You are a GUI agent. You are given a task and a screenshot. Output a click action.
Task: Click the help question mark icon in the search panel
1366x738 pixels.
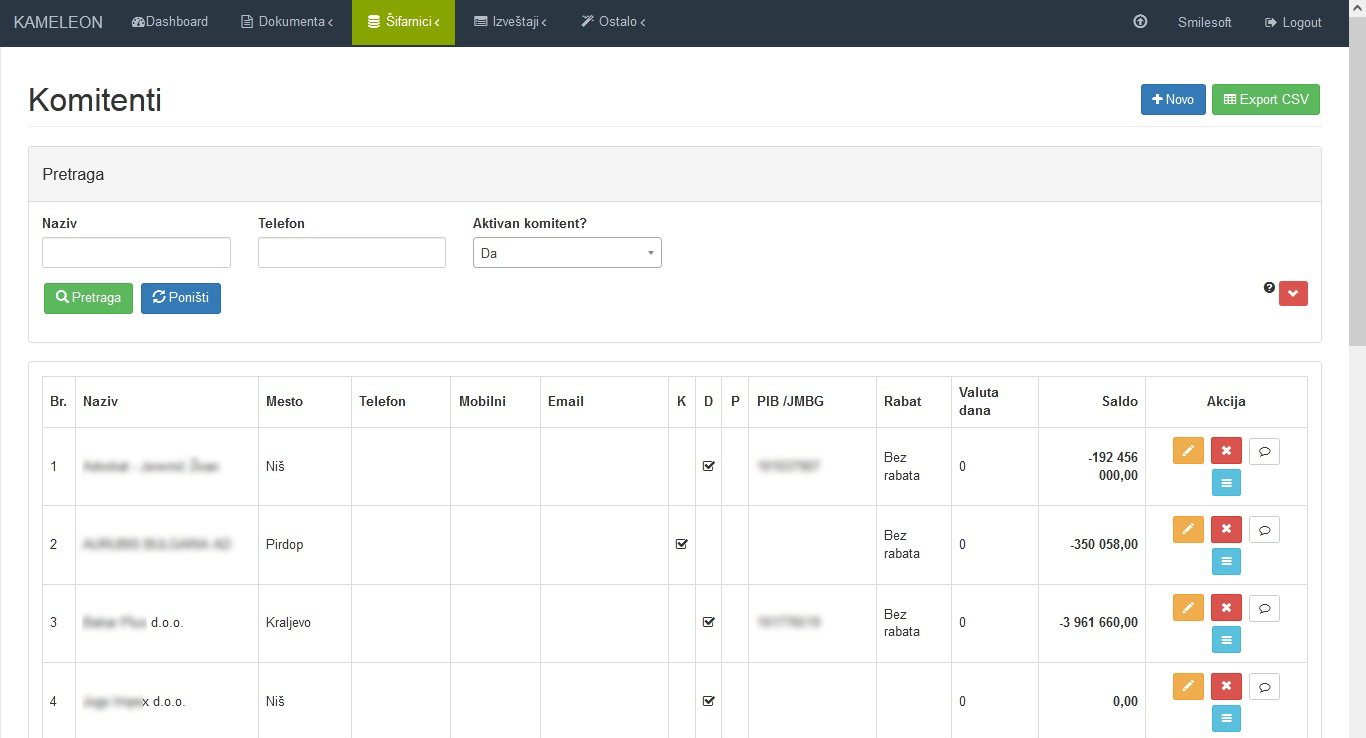coord(1269,288)
